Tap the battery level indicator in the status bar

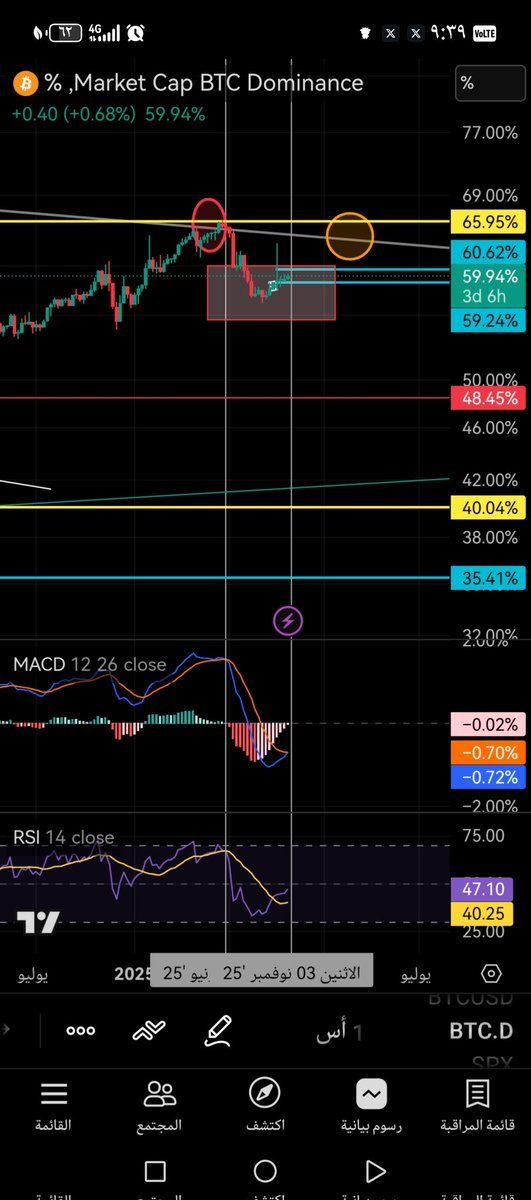point(66,32)
